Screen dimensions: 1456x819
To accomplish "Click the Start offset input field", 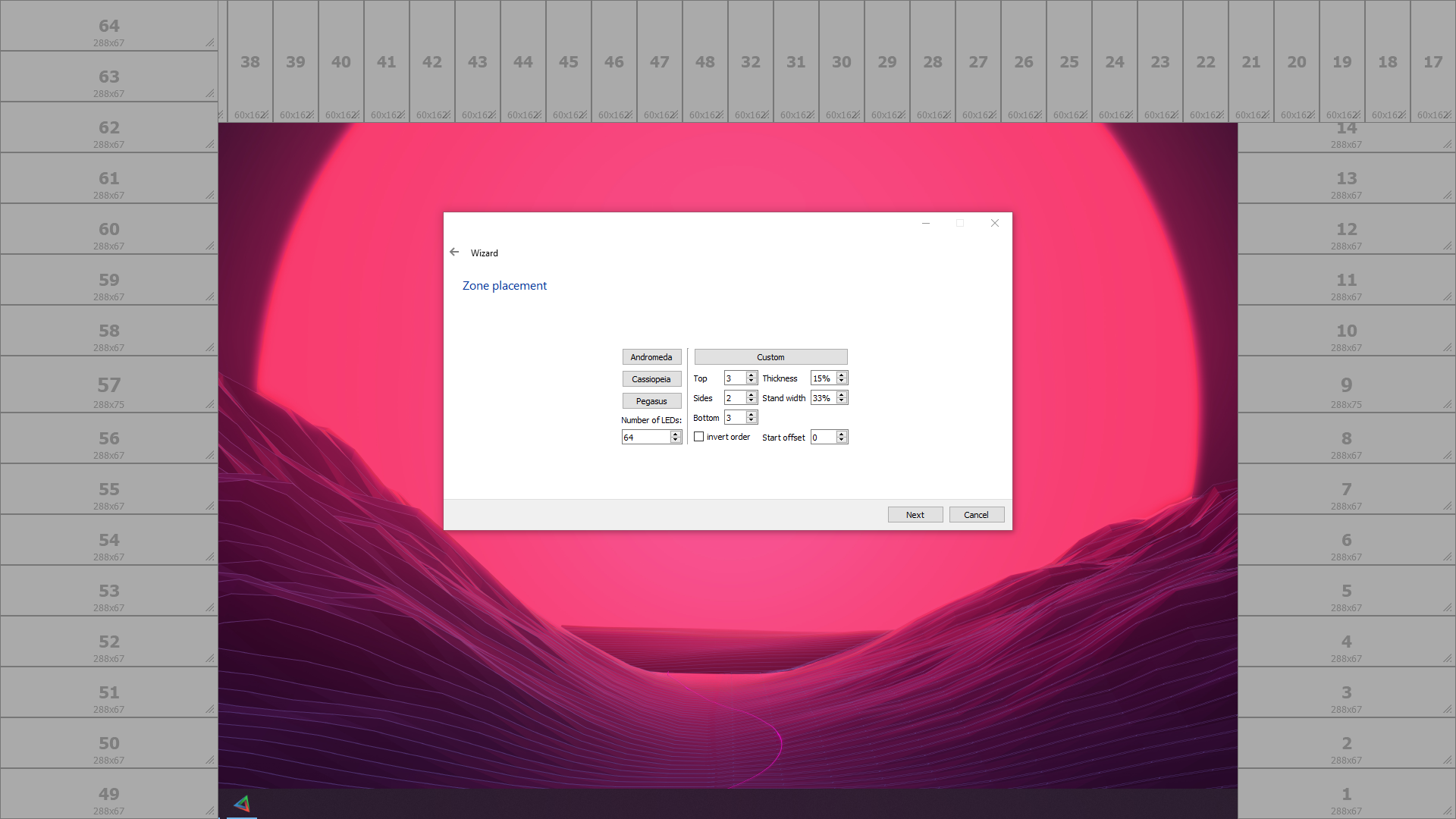I will [824, 438].
